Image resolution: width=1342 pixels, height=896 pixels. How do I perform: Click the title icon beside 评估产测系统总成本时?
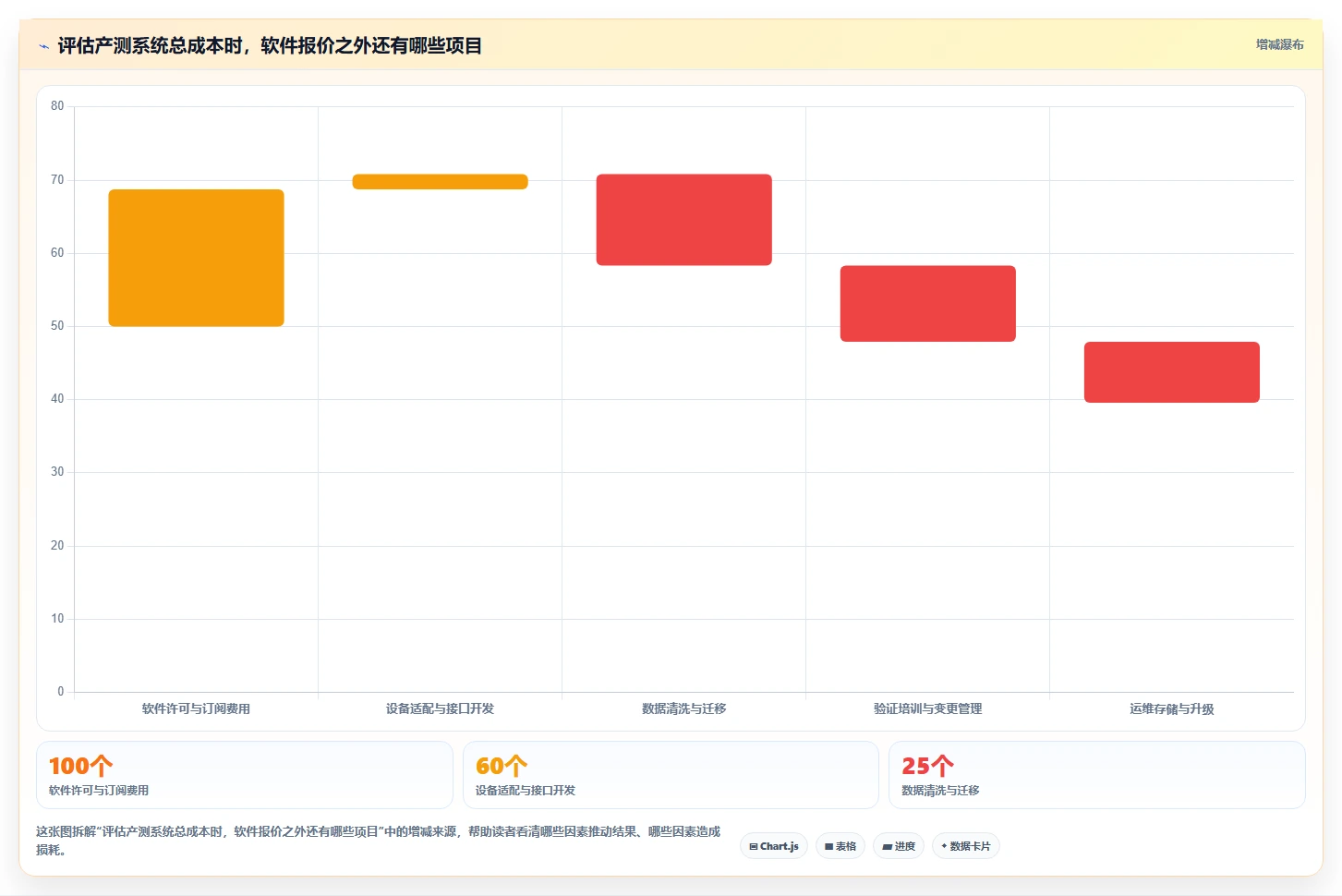(x=43, y=46)
